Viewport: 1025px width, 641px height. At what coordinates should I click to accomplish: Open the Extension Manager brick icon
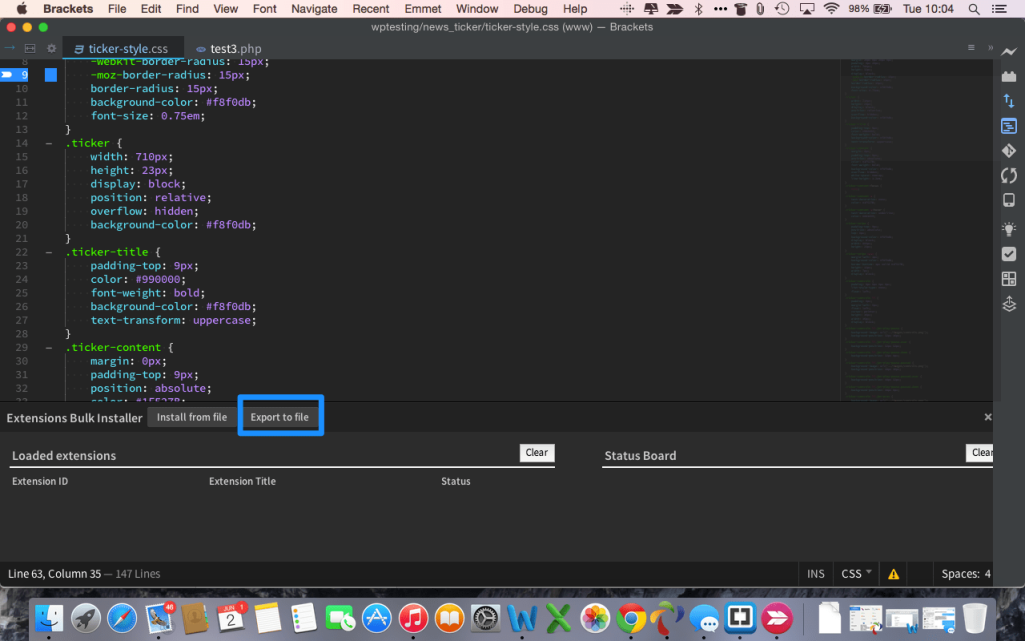[x=1009, y=79]
